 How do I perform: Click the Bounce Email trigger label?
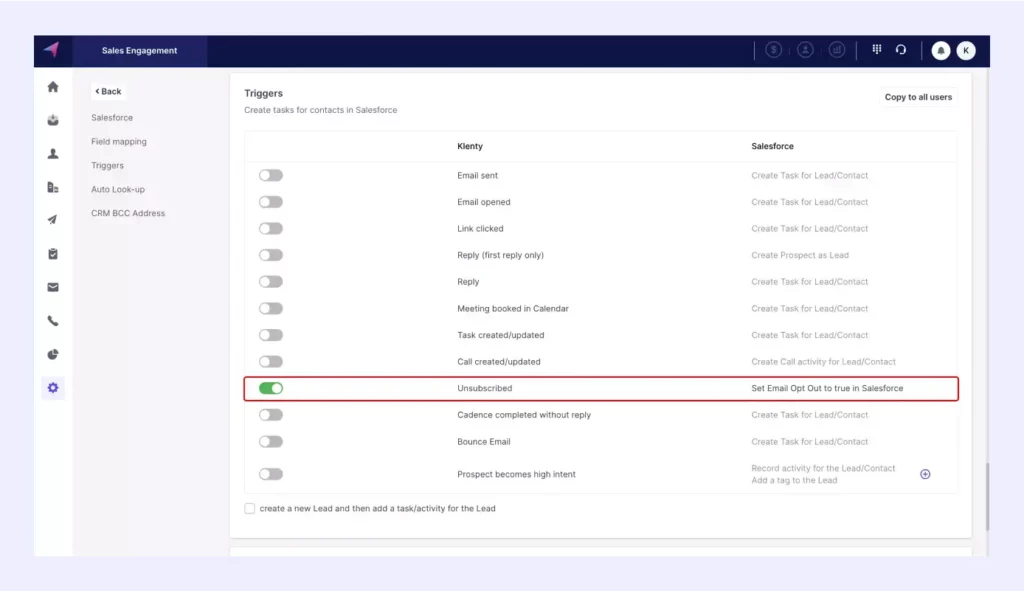(484, 441)
